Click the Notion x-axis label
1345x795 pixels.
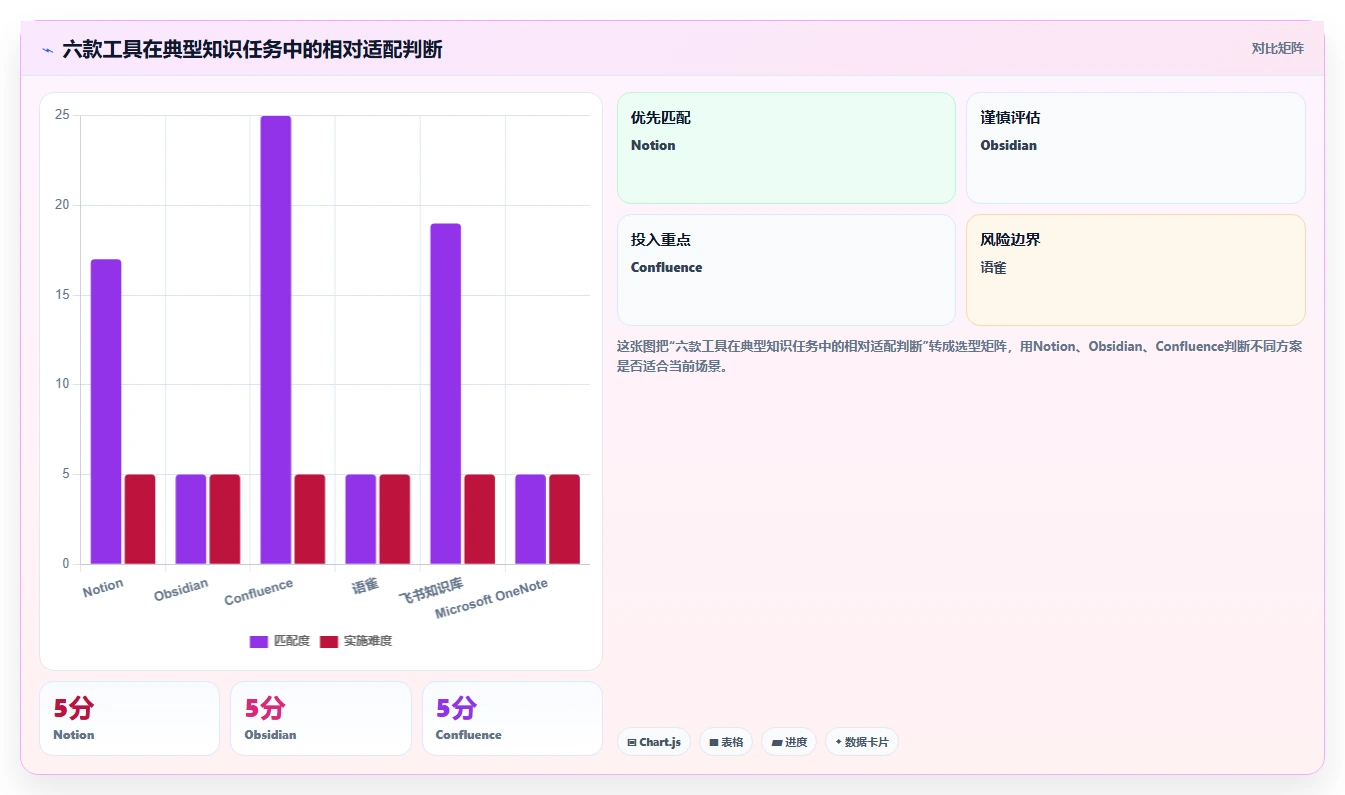pos(103,587)
